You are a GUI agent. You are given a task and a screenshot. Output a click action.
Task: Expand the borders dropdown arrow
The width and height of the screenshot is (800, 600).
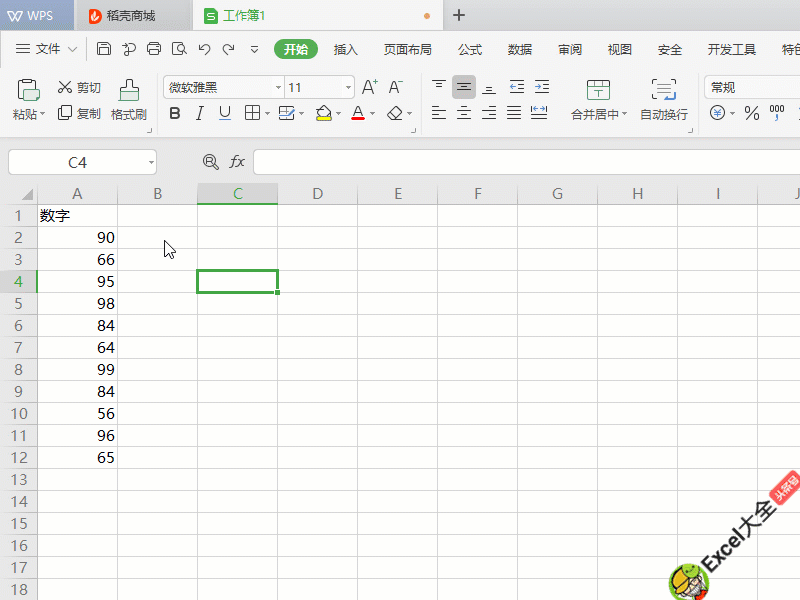point(267,113)
